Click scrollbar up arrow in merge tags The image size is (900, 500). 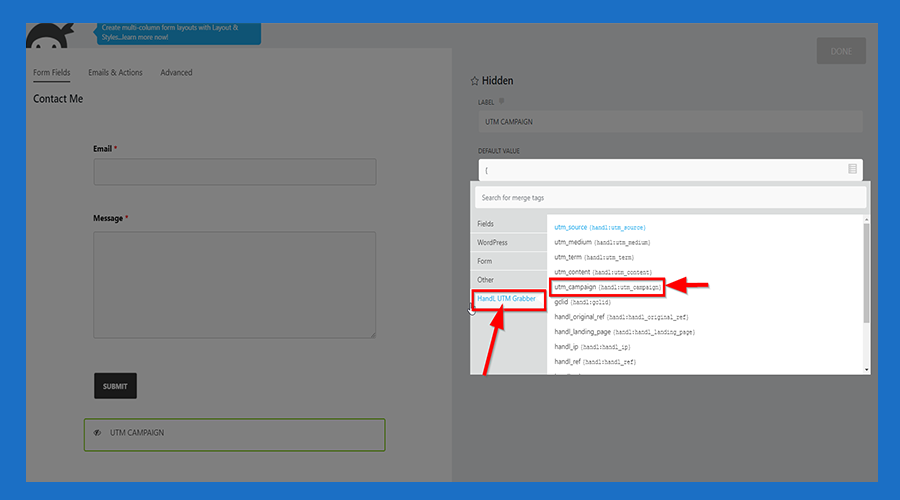(866, 219)
